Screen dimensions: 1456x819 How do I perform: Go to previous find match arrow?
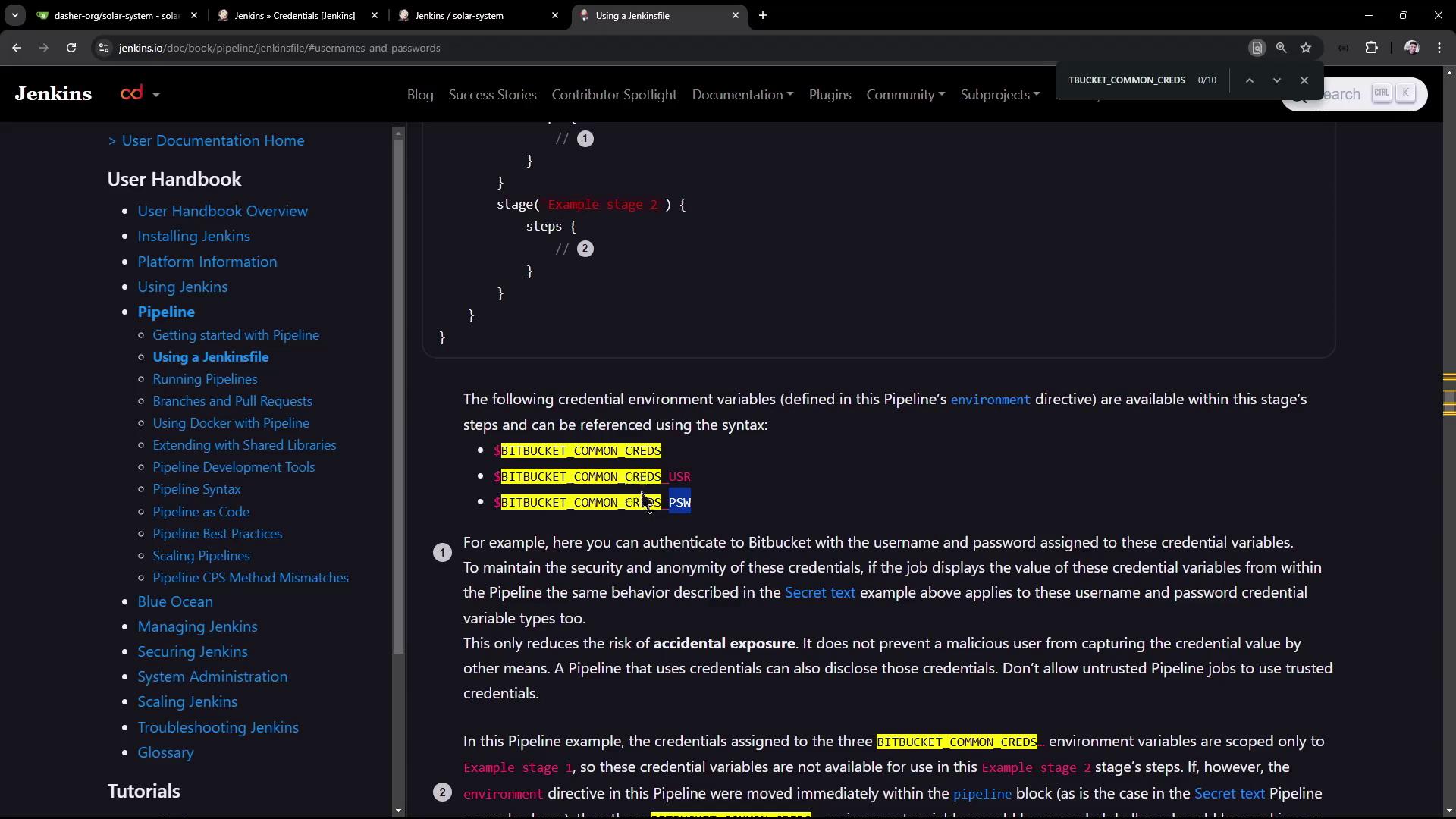click(1249, 80)
